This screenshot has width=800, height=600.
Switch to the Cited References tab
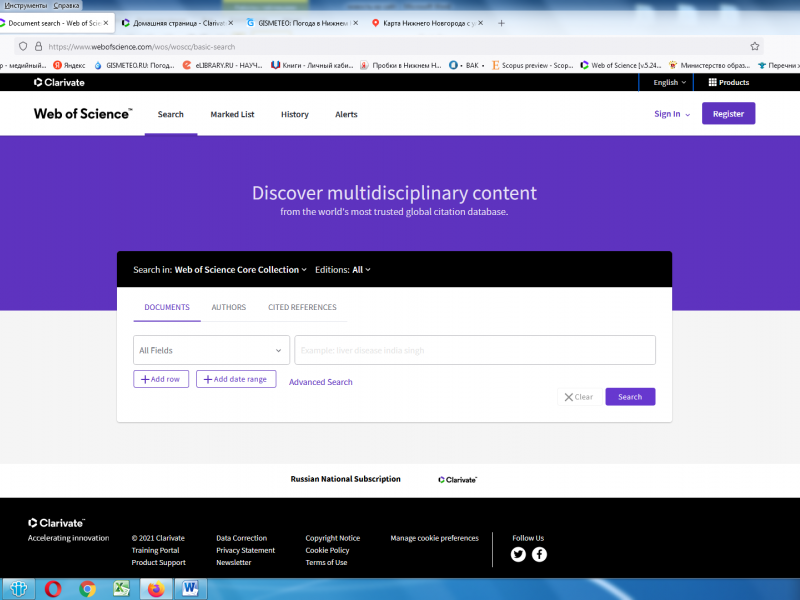pyautogui.click(x=302, y=308)
